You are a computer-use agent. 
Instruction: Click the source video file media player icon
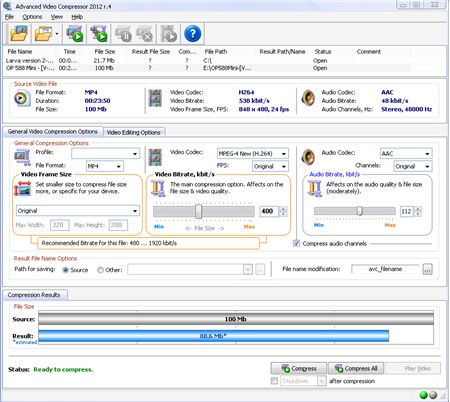[x=22, y=98]
